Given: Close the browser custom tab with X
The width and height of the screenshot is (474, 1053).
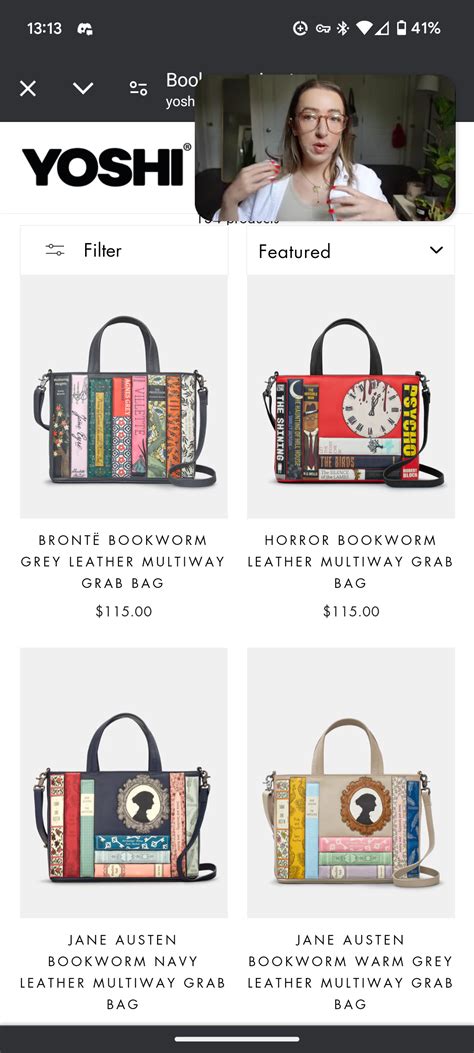Looking at the screenshot, I should point(28,88).
